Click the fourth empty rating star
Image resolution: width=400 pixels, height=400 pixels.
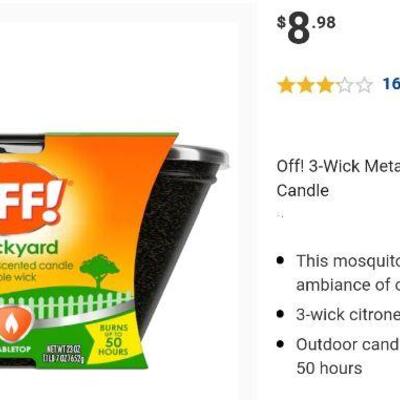tap(345, 85)
